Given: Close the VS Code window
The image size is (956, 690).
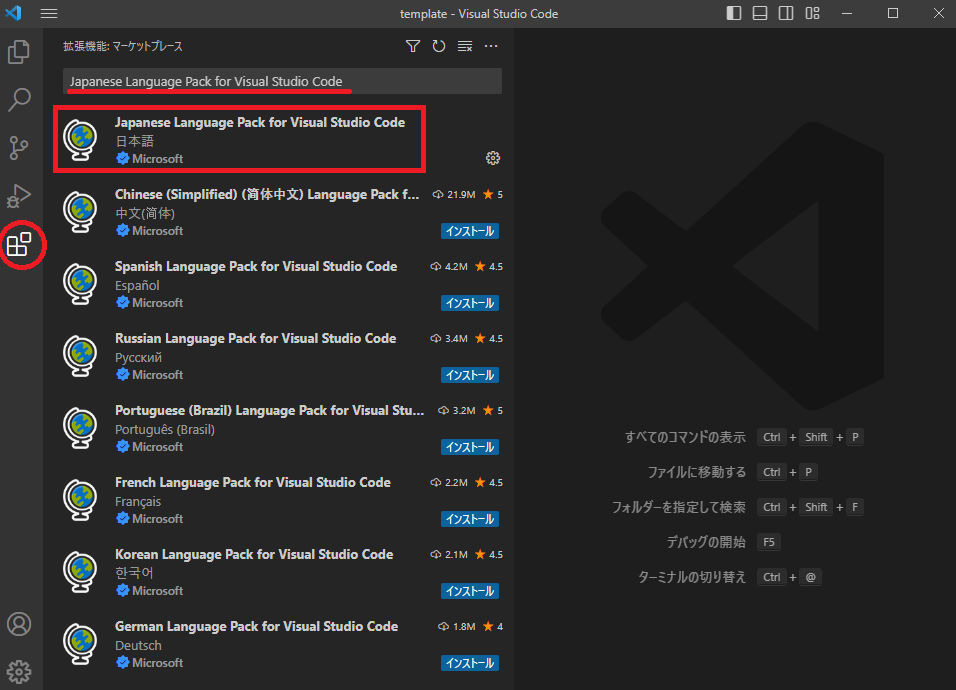Looking at the screenshot, I should [939, 13].
